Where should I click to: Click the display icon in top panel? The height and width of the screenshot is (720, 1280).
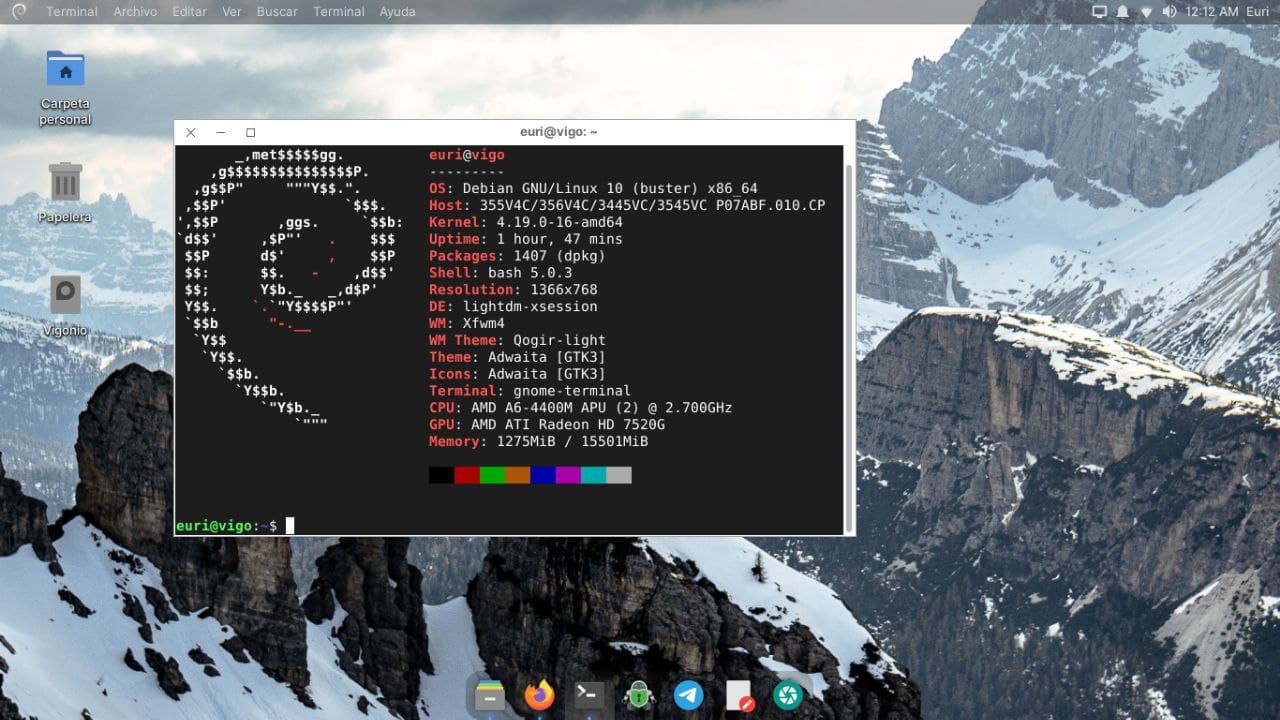pos(1100,12)
